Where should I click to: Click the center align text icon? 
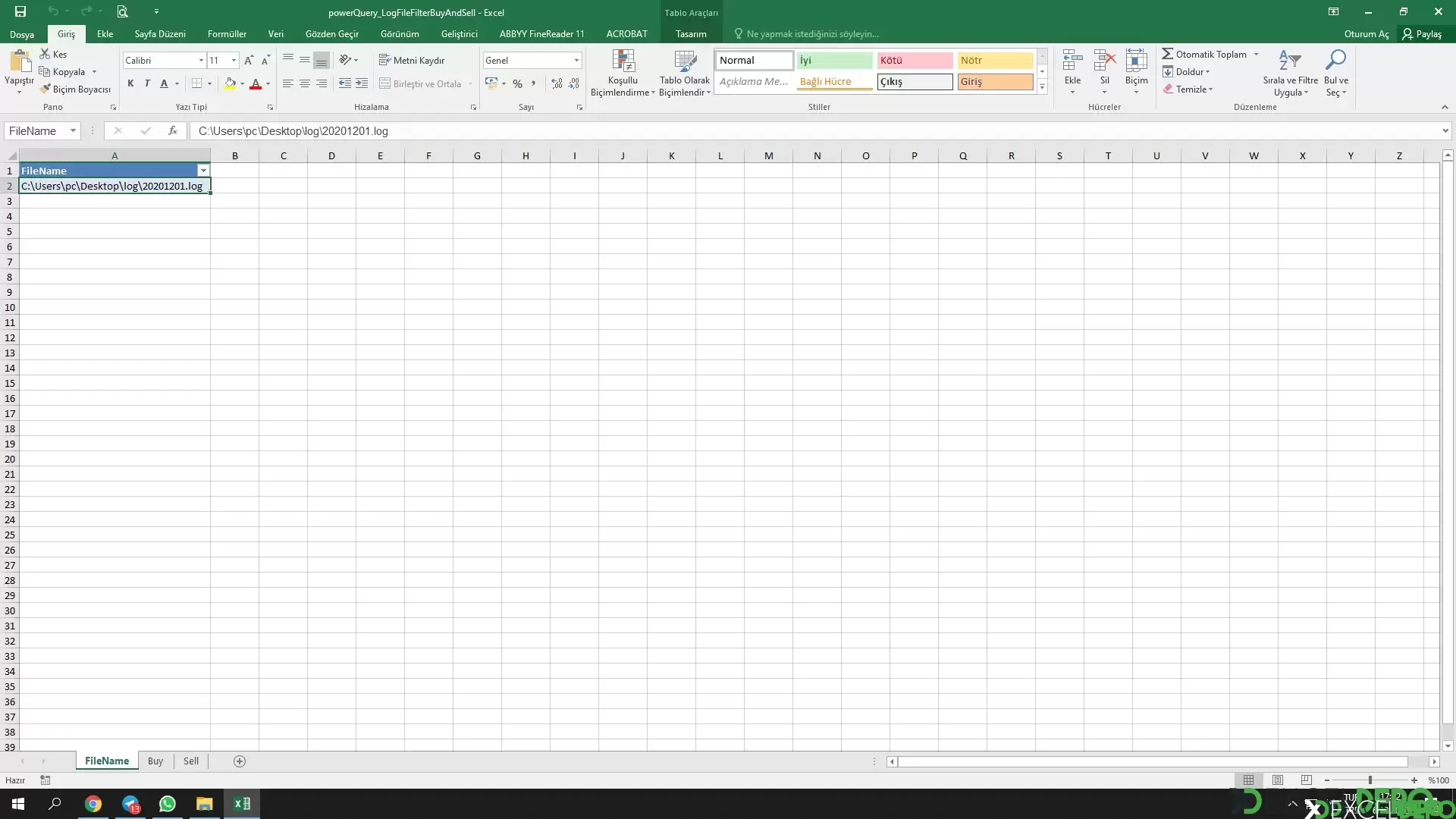click(304, 83)
